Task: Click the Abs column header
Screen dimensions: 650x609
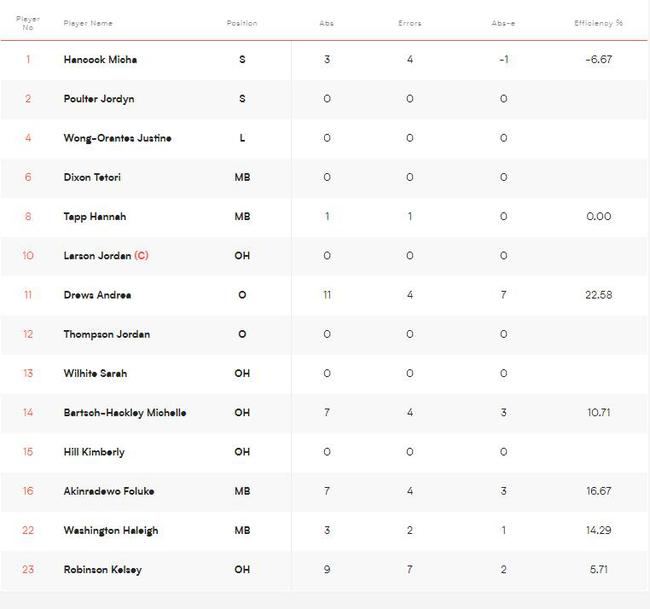Action: pos(327,23)
